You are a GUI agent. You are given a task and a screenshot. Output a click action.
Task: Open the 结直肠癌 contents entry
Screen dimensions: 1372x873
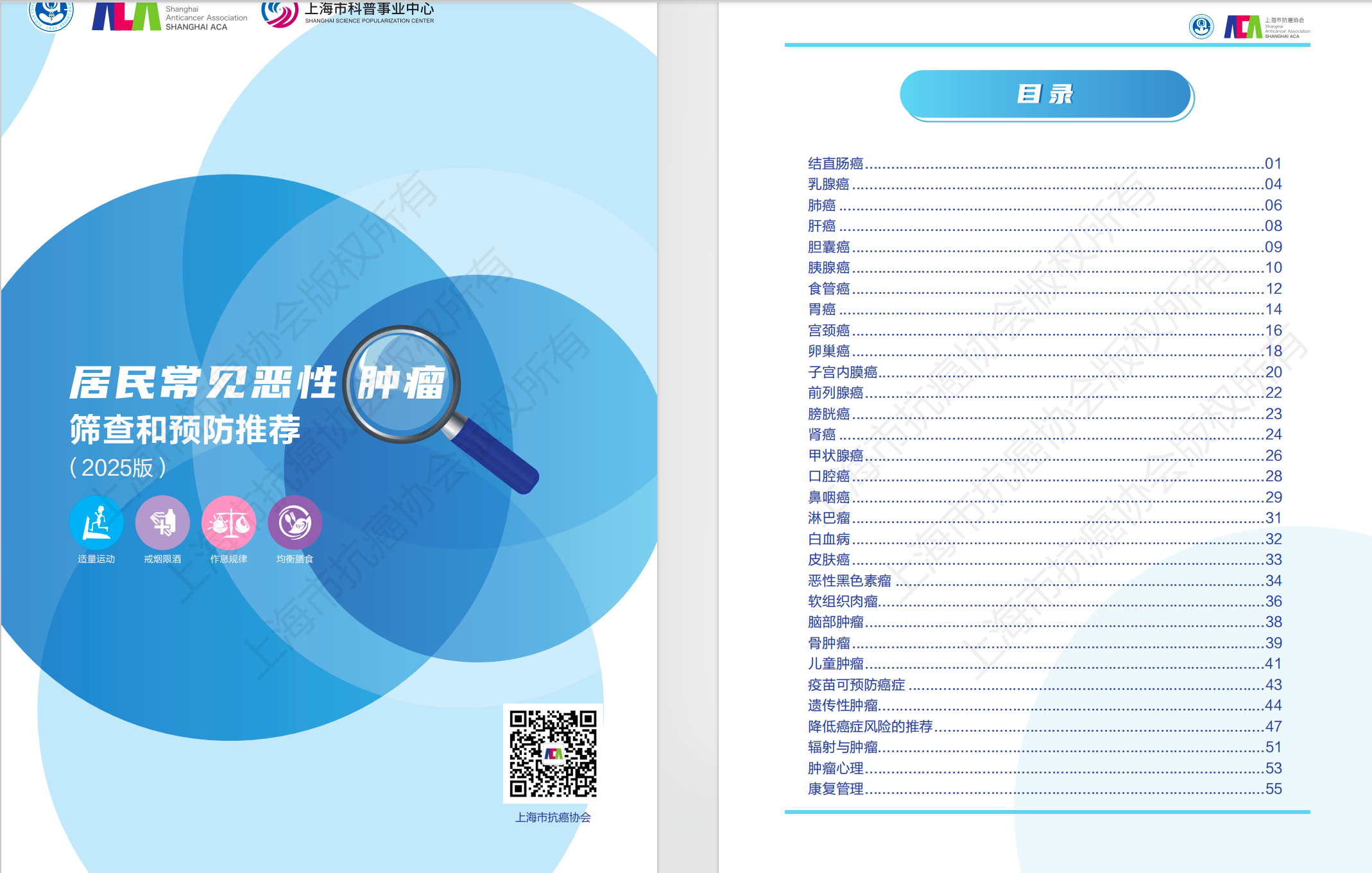1045,164
